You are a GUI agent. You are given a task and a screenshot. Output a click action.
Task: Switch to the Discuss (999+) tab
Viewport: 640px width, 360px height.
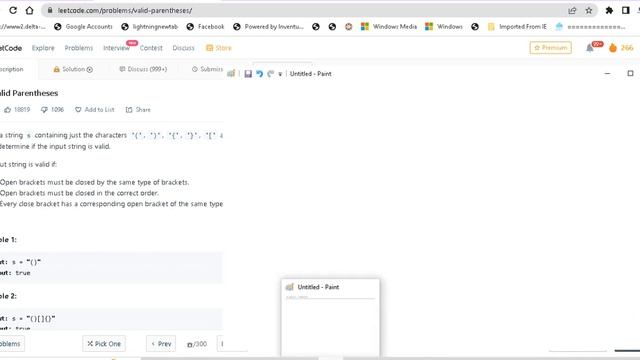[143, 69]
